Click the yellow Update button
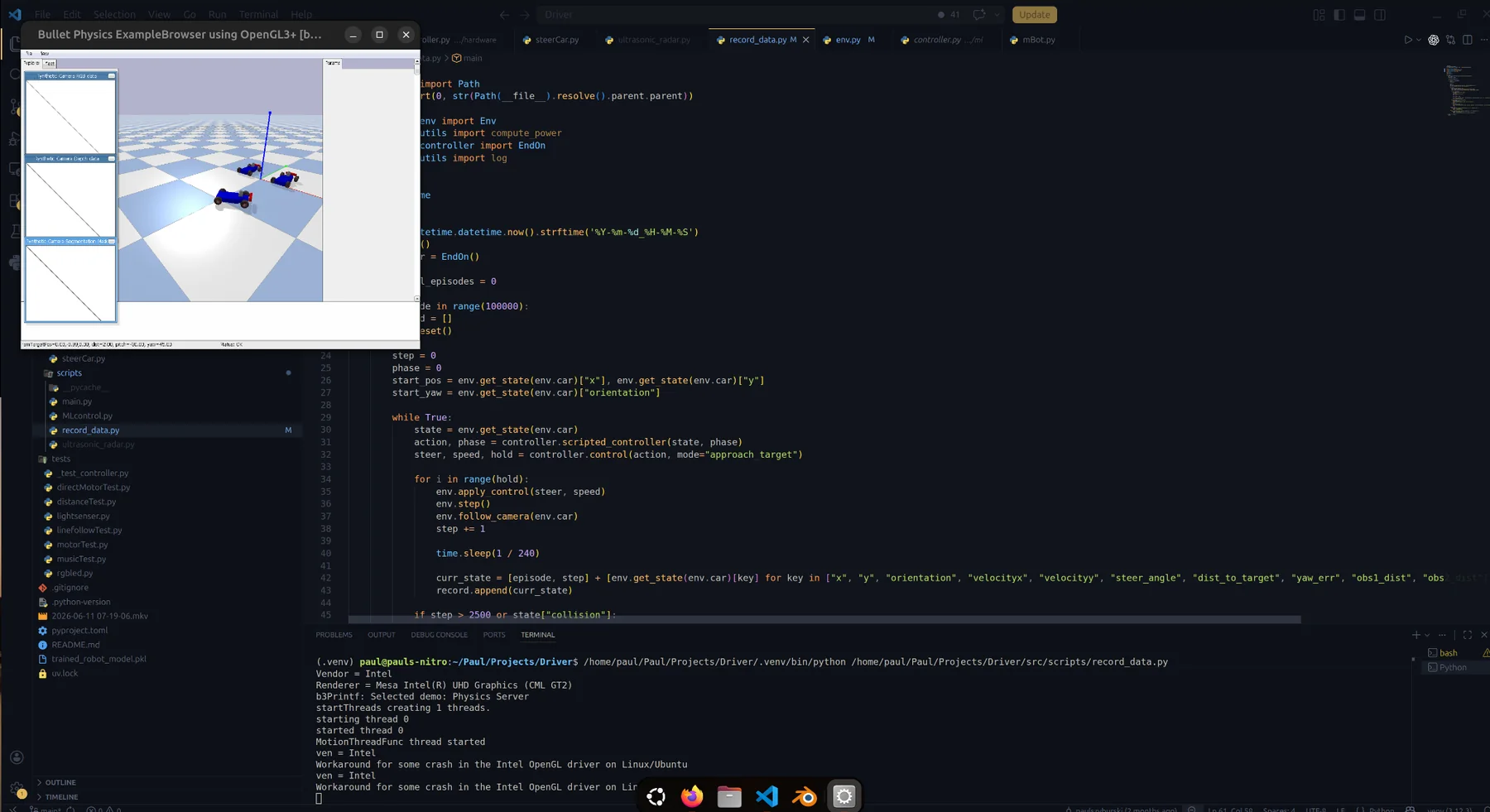1490x812 pixels. click(1034, 15)
